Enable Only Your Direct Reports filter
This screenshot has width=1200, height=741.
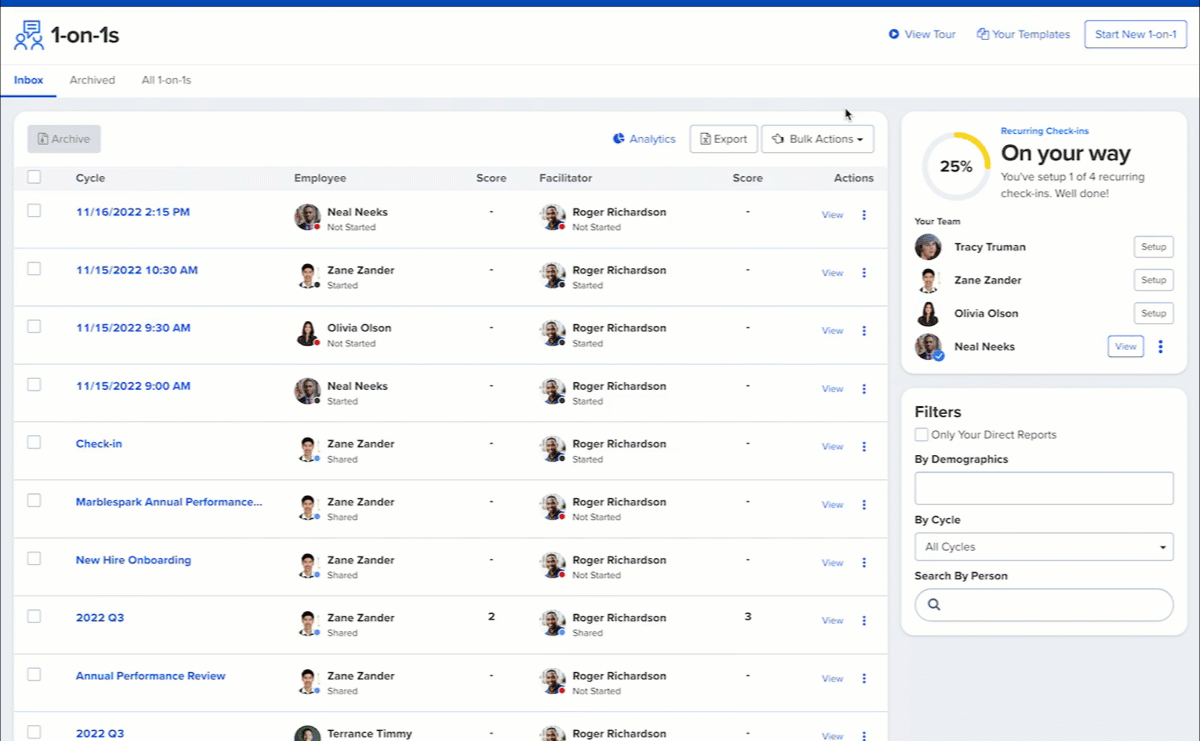coord(921,435)
